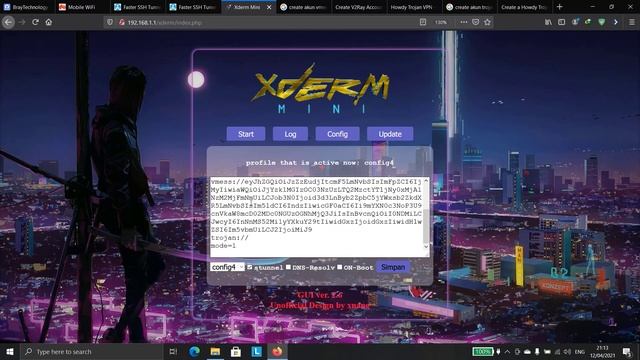Switch to the Mobile WiFi tab
Viewport: 640px width, 360px height.
(82, 7)
